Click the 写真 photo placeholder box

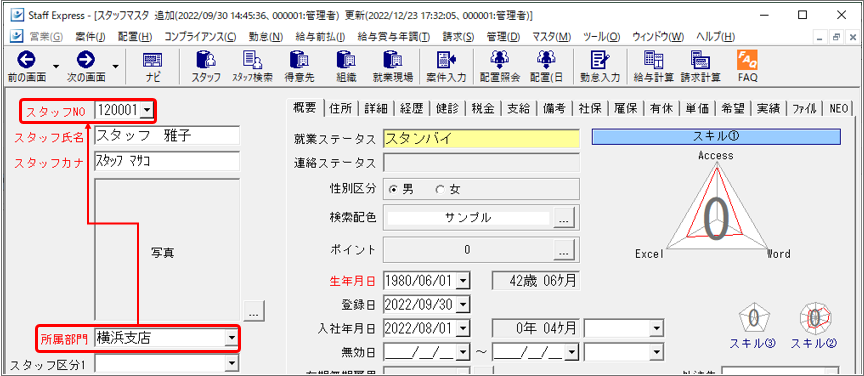click(x=168, y=249)
